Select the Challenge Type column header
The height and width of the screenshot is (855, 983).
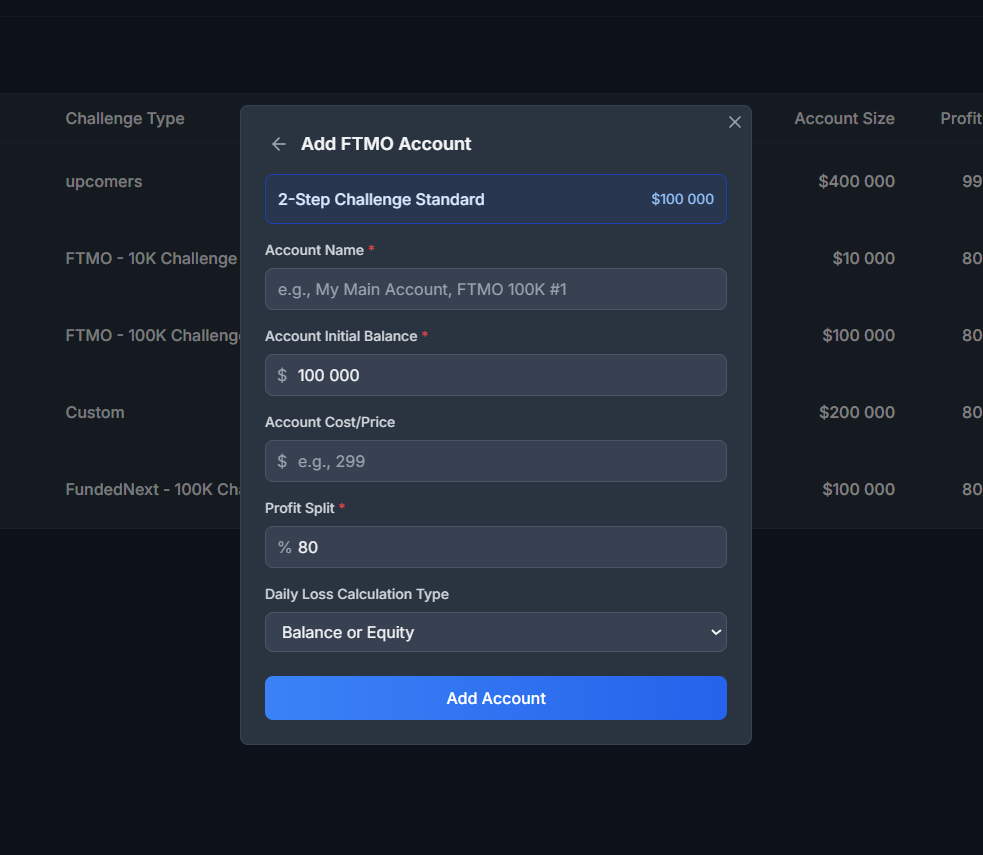tap(125, 118)
